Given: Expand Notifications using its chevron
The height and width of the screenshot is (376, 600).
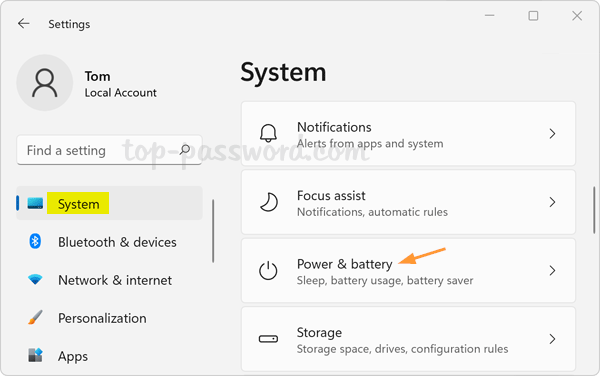Looking at the screenshot, I should click(x=552, y=133).
